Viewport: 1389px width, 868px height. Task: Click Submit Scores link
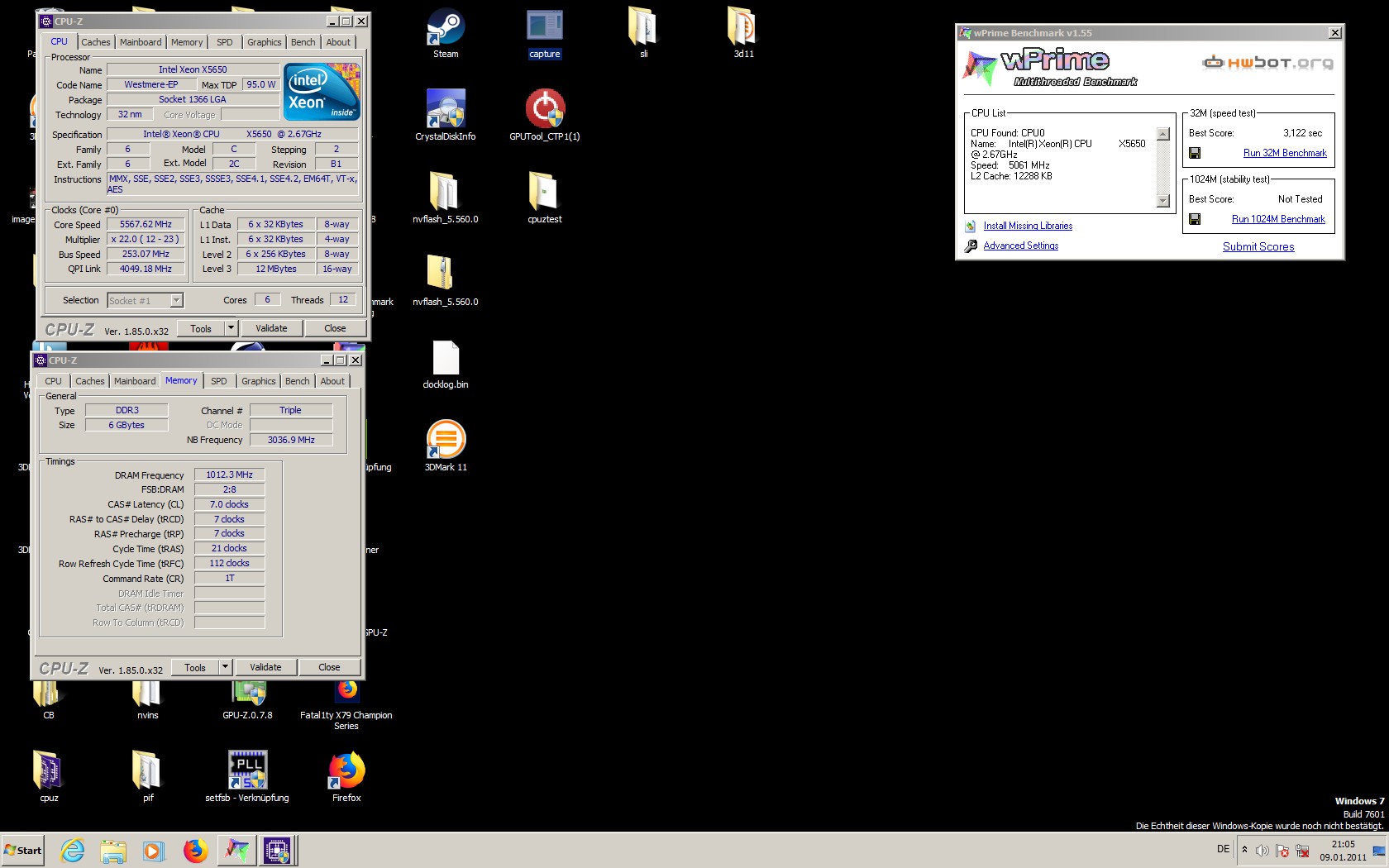[x=1258, y=246]
